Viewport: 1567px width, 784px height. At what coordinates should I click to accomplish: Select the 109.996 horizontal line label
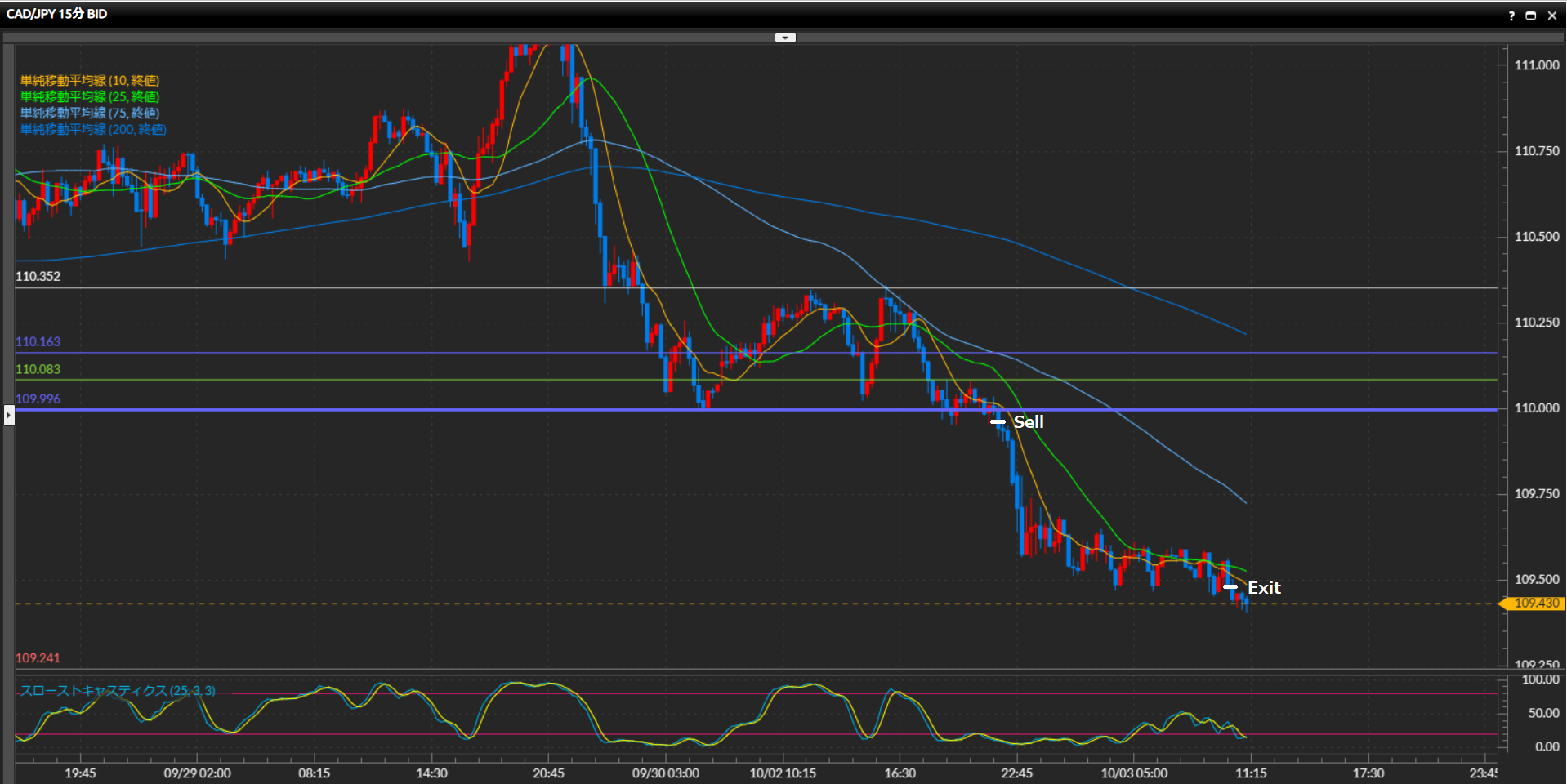[x=38, y=399]
